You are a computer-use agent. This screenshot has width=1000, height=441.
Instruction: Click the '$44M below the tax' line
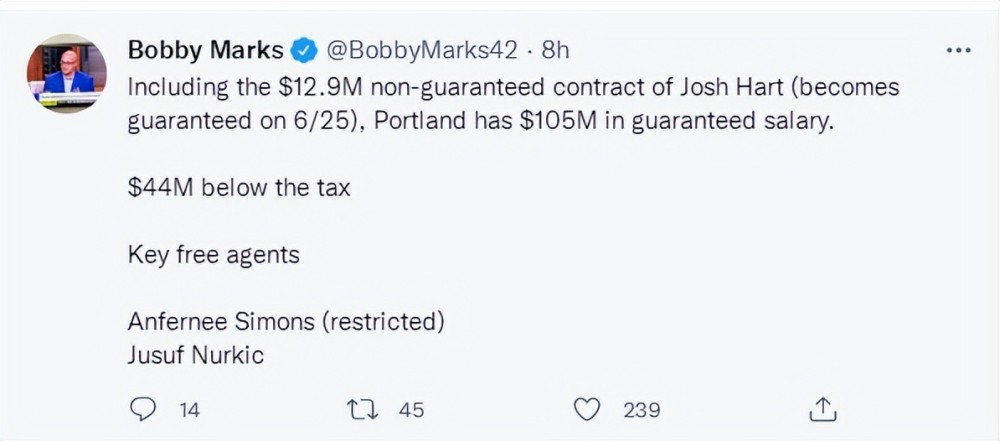[239, 188]
